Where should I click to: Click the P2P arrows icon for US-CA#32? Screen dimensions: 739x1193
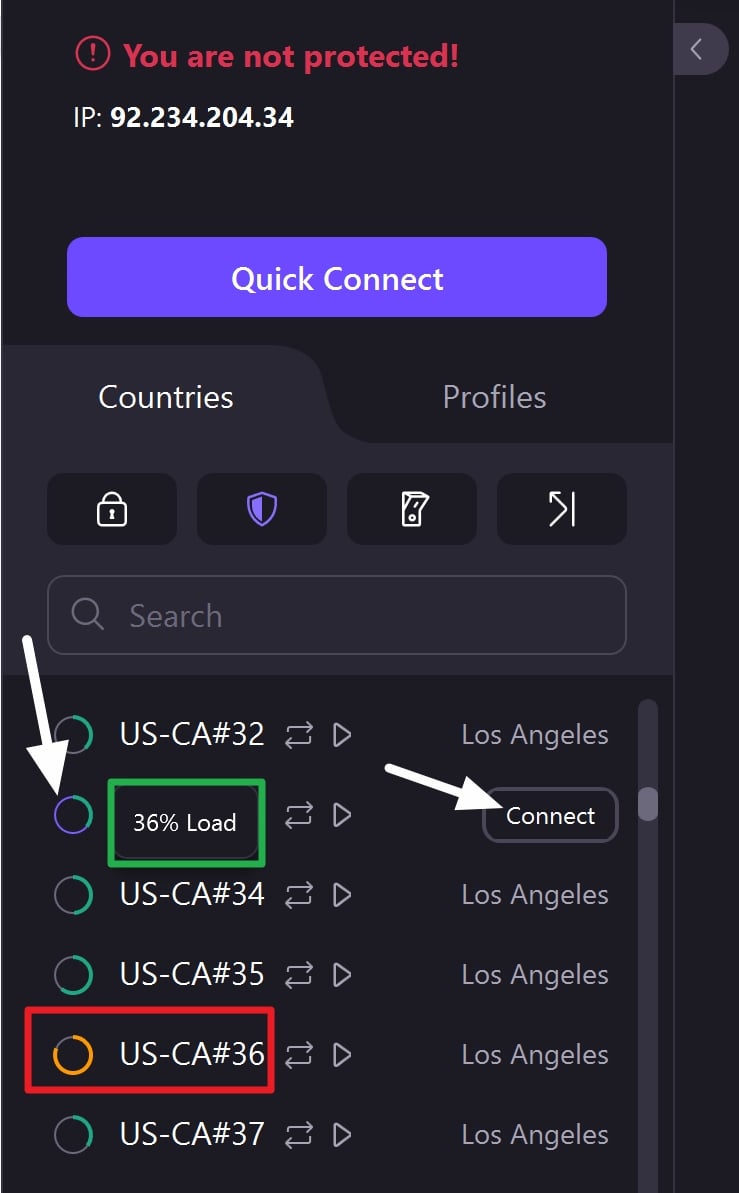click(299, 735)
